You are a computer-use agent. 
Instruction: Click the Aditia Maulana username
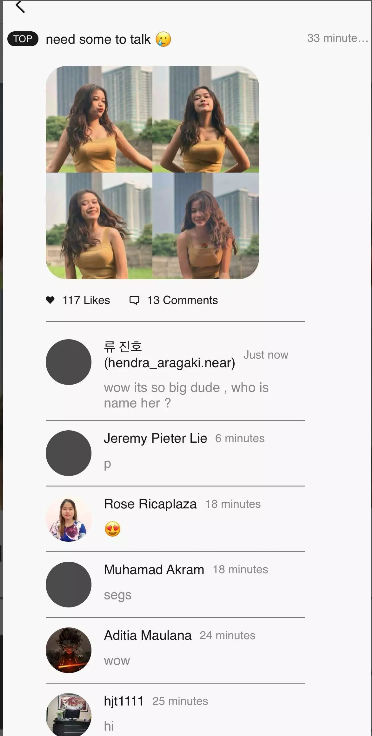pos(148,636)
